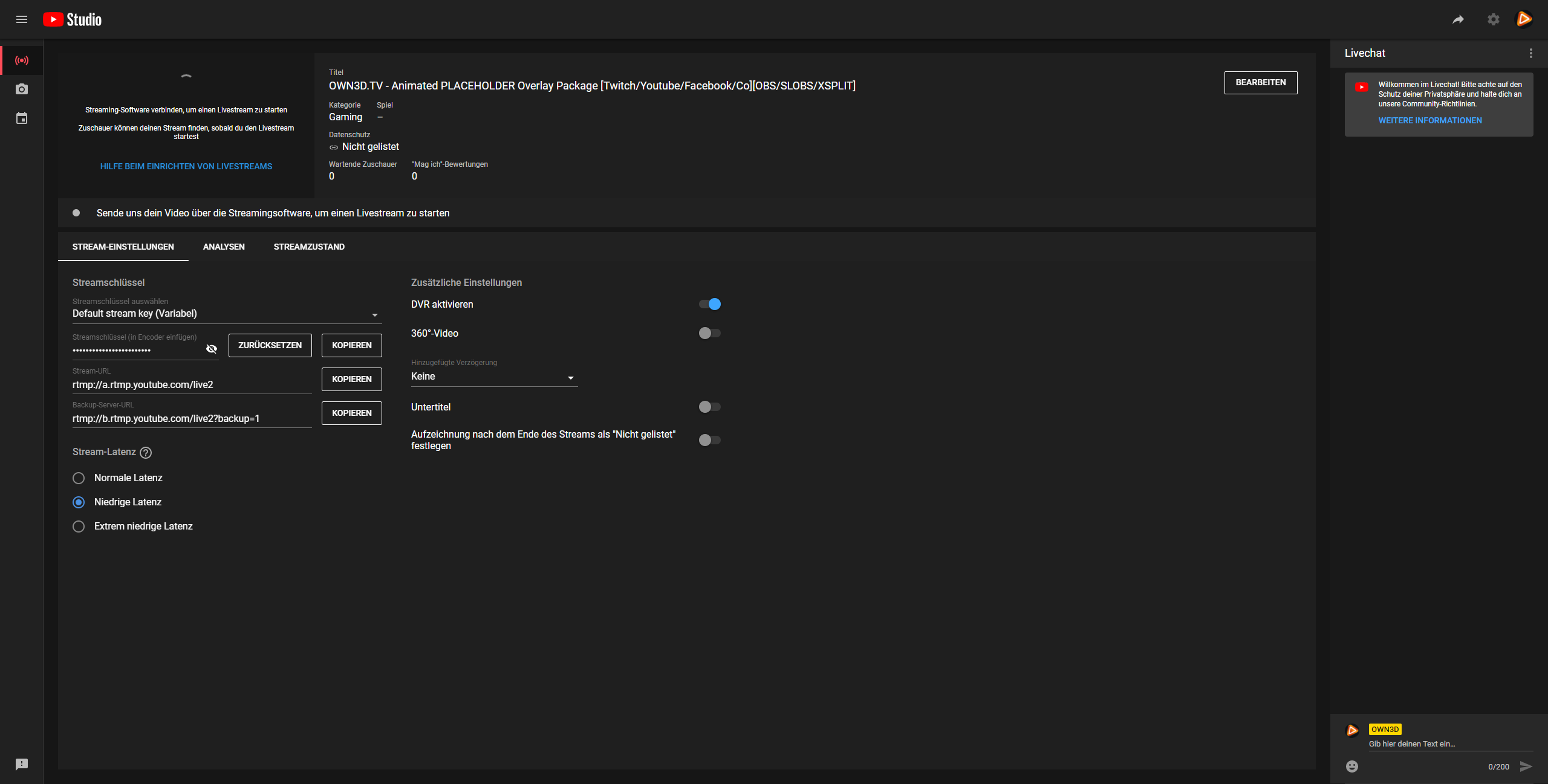The height and width of the screenshot is (784, 1548).
Task: Reveal stream key with eye icon
Action: point(211,349)
